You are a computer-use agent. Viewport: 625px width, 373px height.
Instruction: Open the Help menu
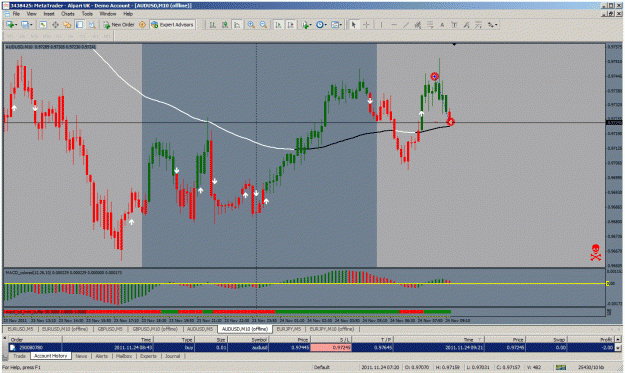coord(128,14)
